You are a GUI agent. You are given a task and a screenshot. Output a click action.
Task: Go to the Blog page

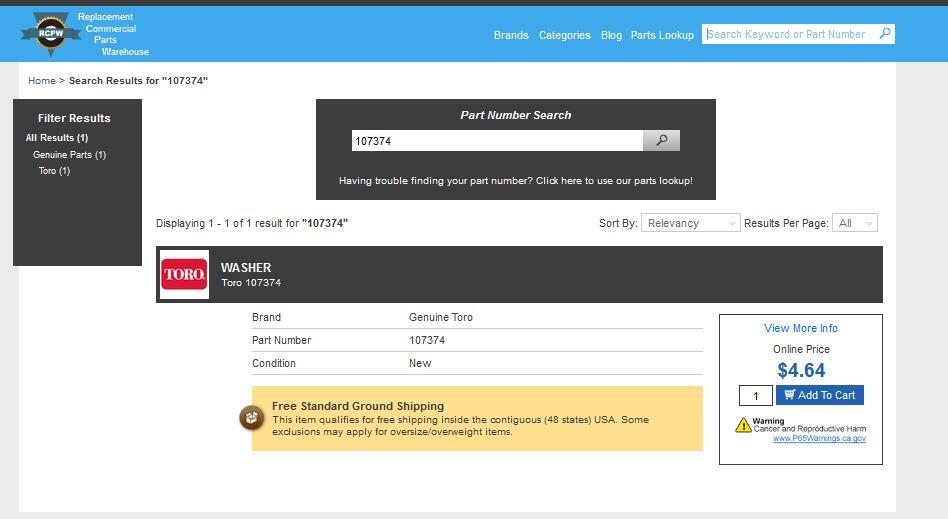click(611, 35)
